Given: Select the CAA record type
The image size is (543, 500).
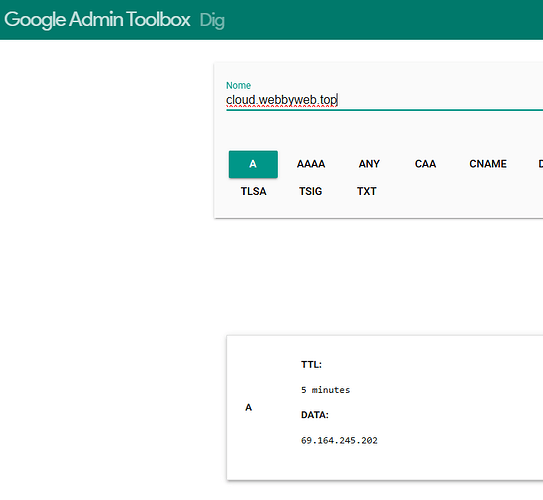Looking at the screenshot, I should click(x=425, y=164).
